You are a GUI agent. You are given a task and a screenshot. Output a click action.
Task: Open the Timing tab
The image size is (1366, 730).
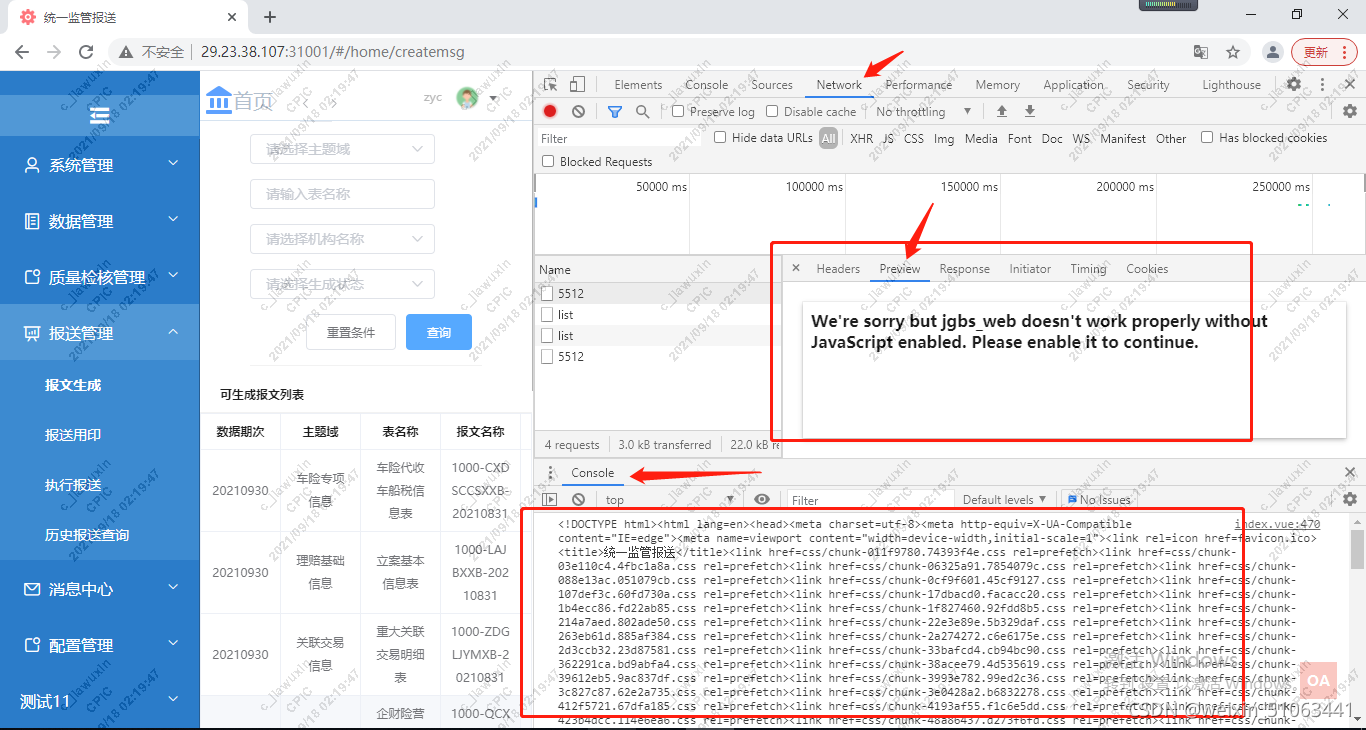click(1088, 268)
